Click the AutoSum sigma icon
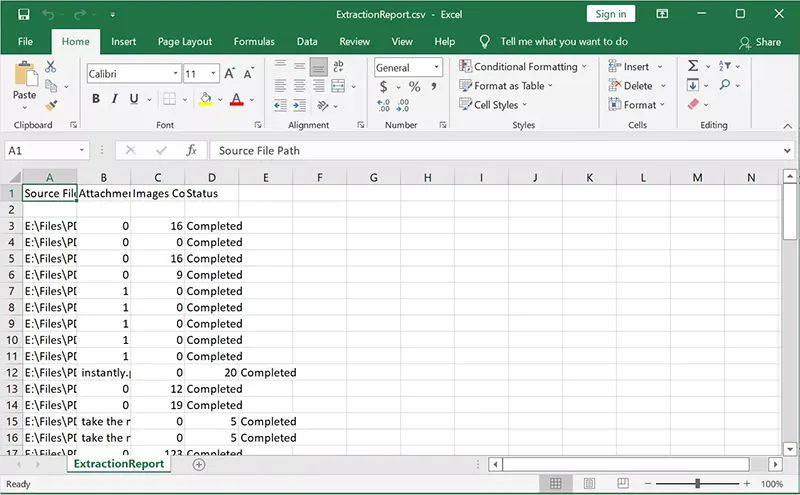The image size is (800, 495). (x=693, y=66)
